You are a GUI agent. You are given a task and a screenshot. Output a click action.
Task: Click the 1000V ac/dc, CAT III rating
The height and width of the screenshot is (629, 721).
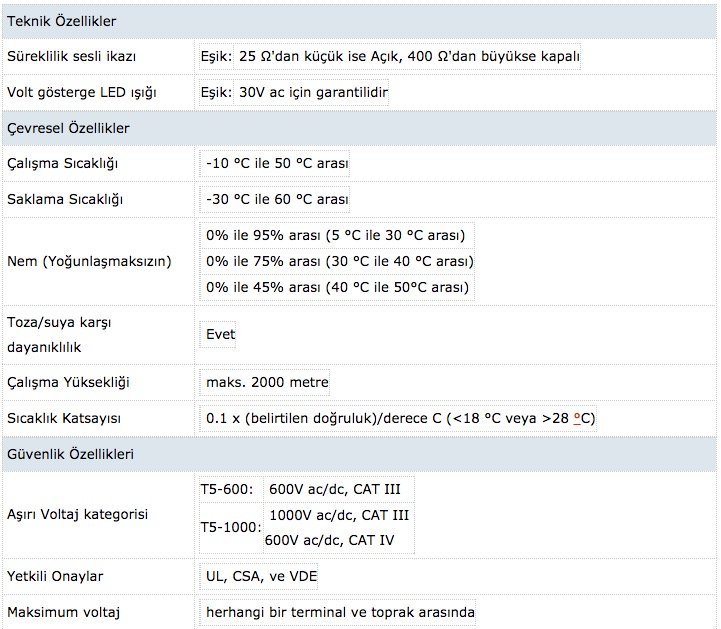point(339,515)
